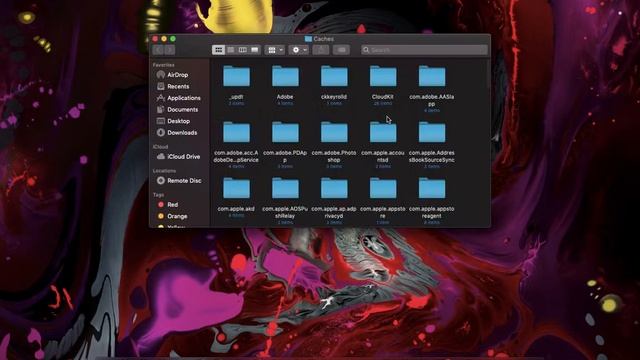Screen dimensions: 640x360
Task: Open Recents in the sidebar
Action: (178, 86)
